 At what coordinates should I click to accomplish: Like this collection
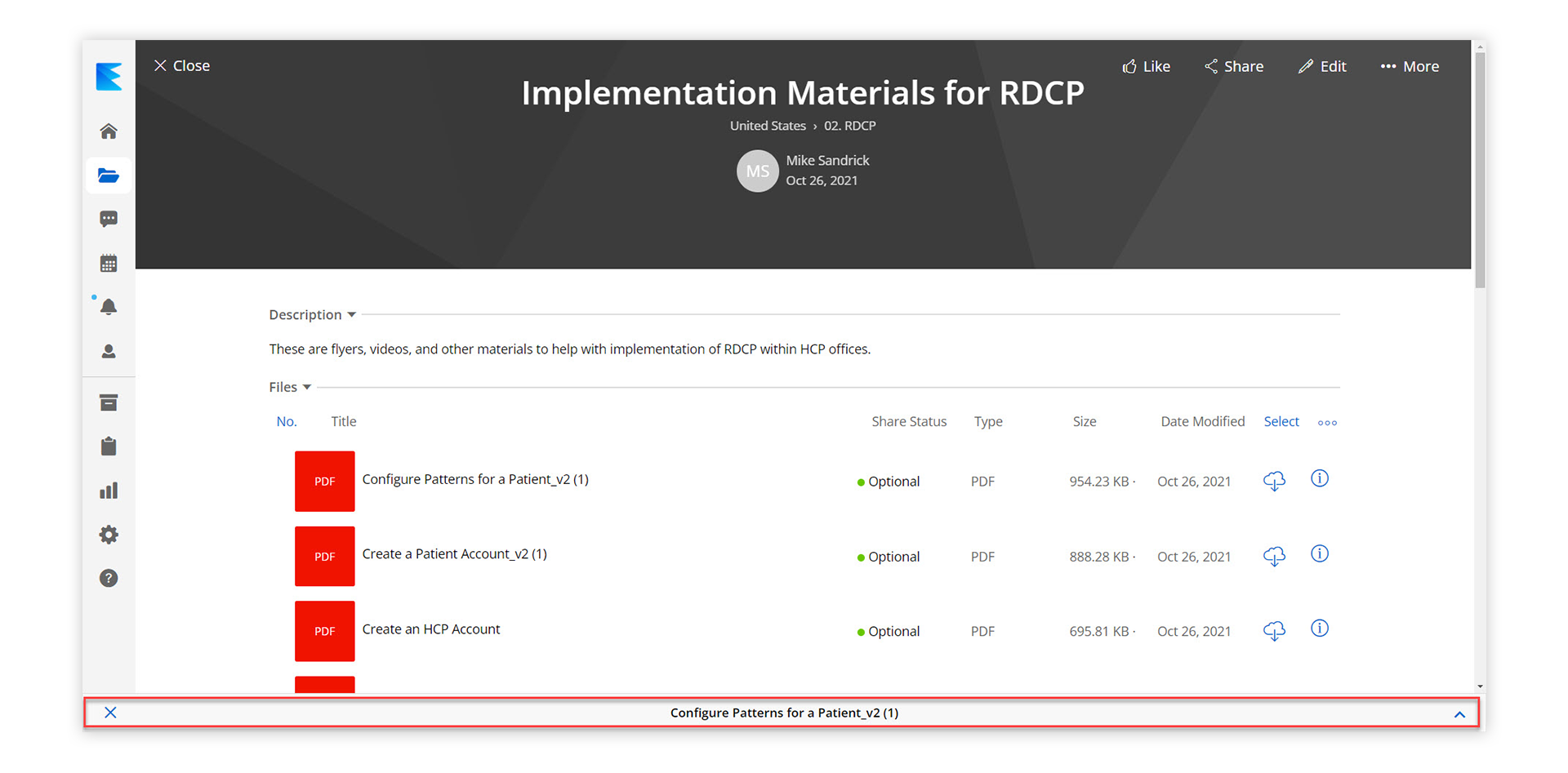click(x=1146, y=66)
